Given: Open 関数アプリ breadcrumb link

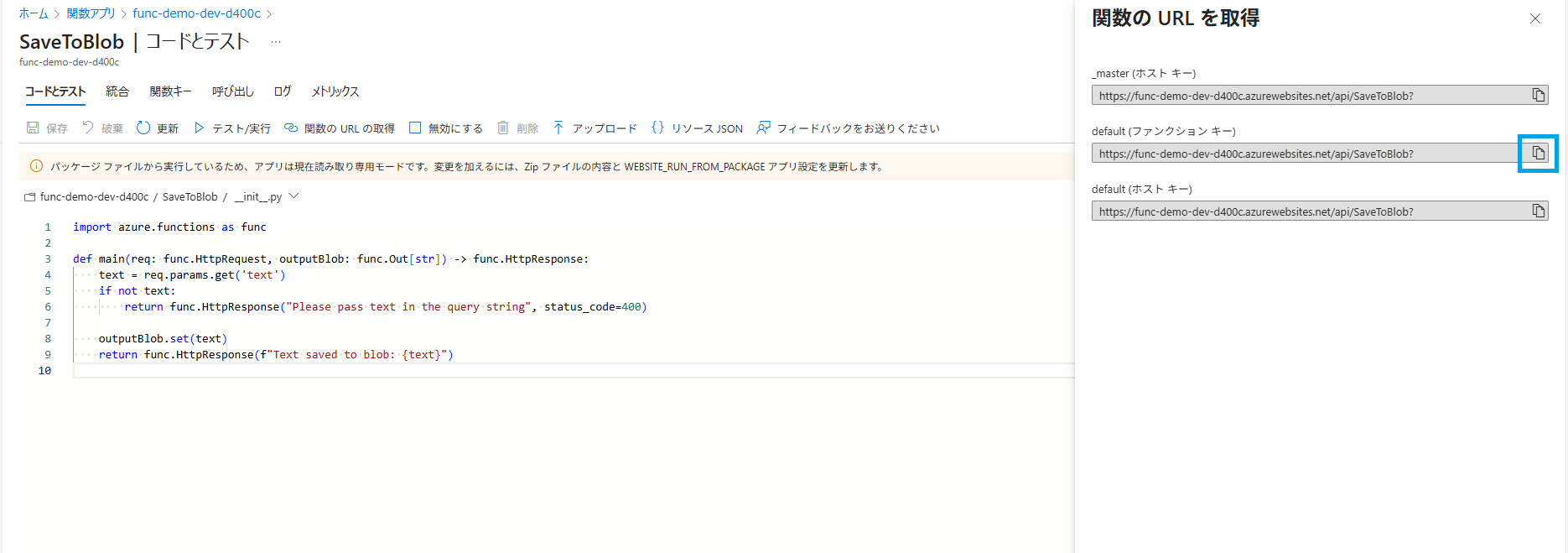Looking at the screenshot, I should pos(91,13).
